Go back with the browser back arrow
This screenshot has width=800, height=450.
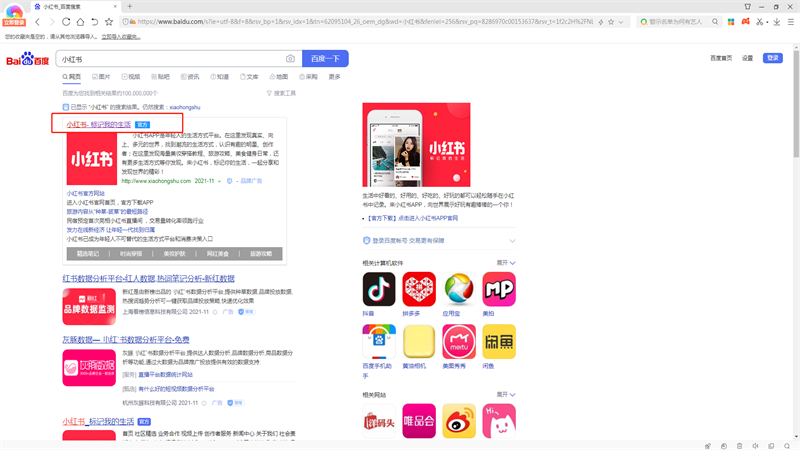pos(37,22)
